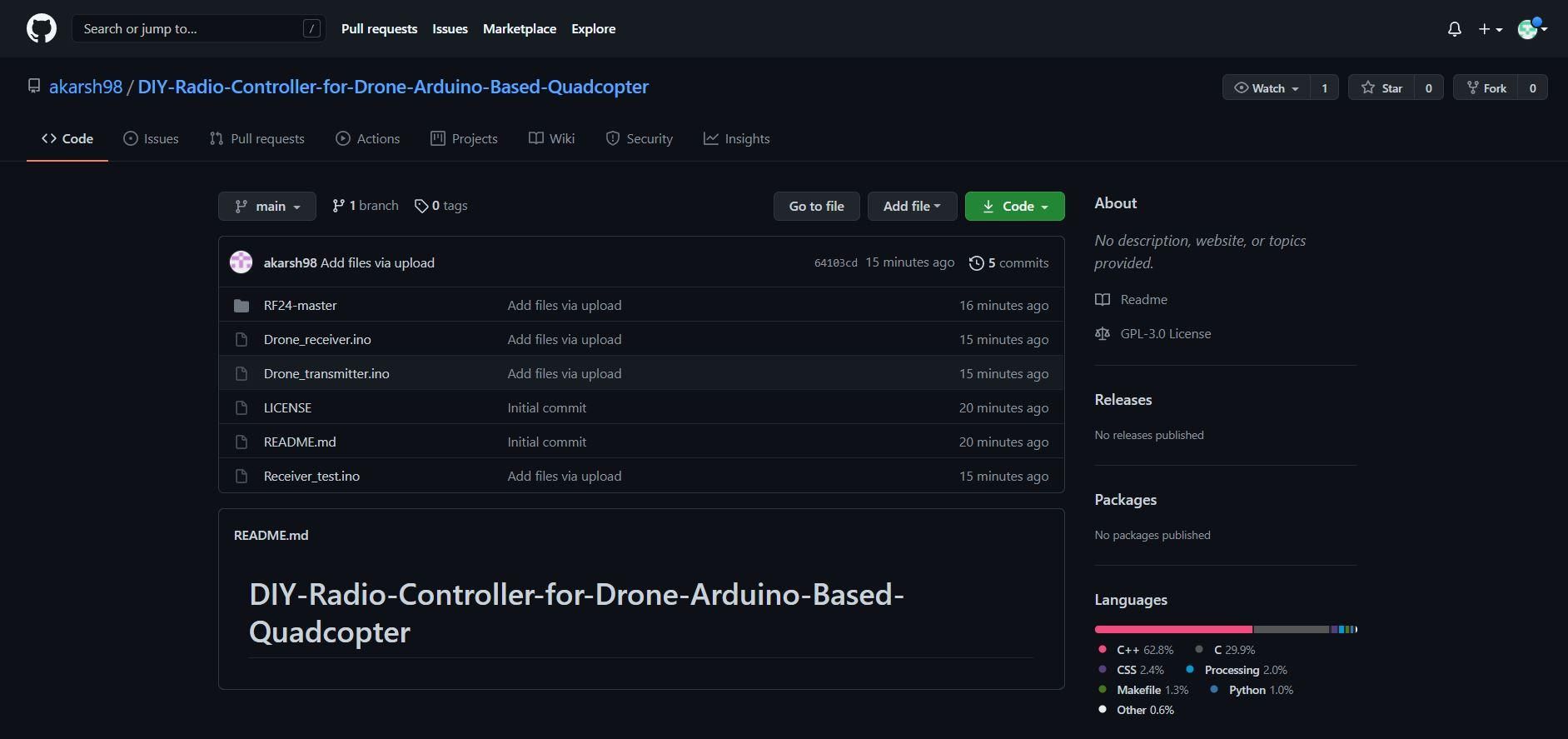This screenshot has width=1568, height=739.
Task: Star this repository
Action: pyautogui.click(x=1381, y=87)
